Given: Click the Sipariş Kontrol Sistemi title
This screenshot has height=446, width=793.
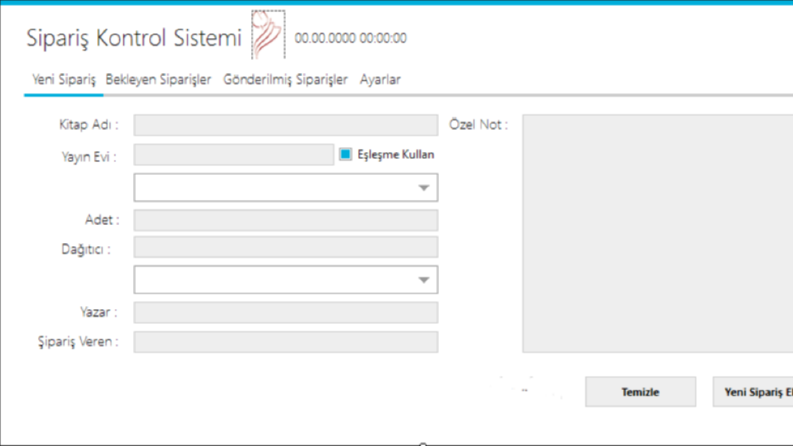Looking at the screenshot, I should [134, 38].
